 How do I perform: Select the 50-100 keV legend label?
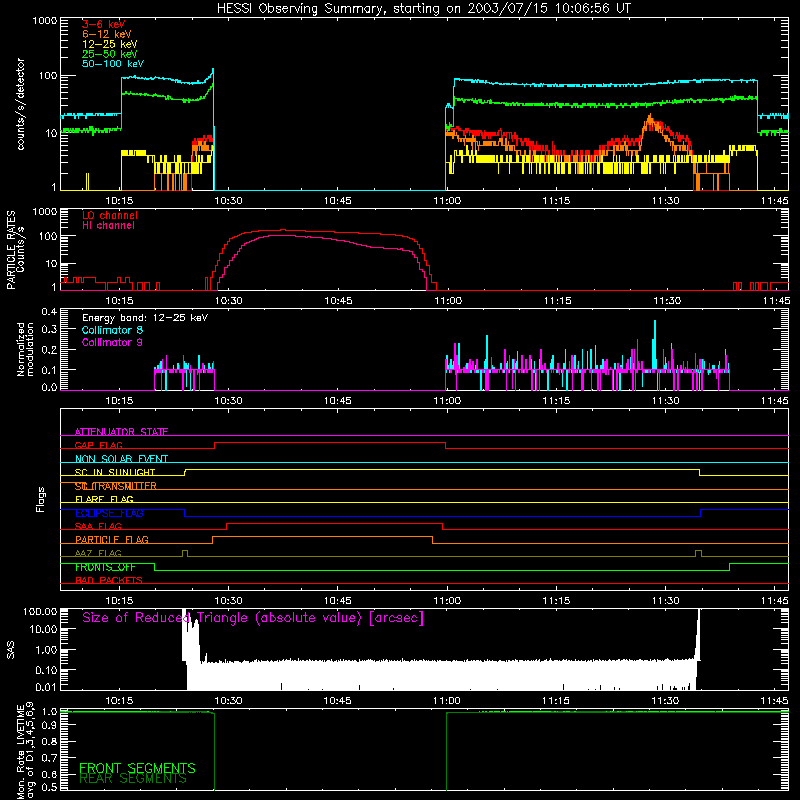pos(113,64)
